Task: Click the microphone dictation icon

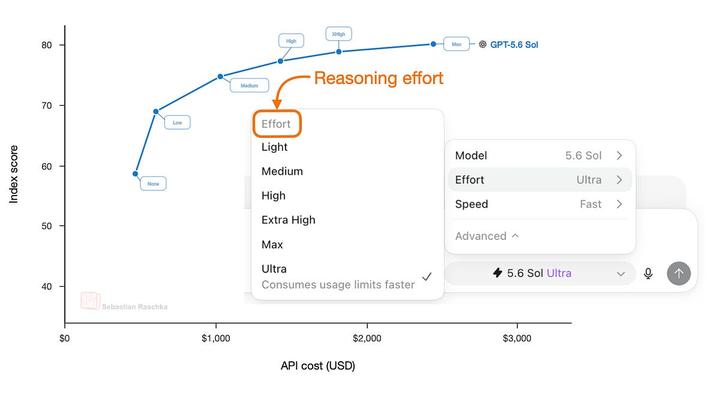Action: pos(648,274)
